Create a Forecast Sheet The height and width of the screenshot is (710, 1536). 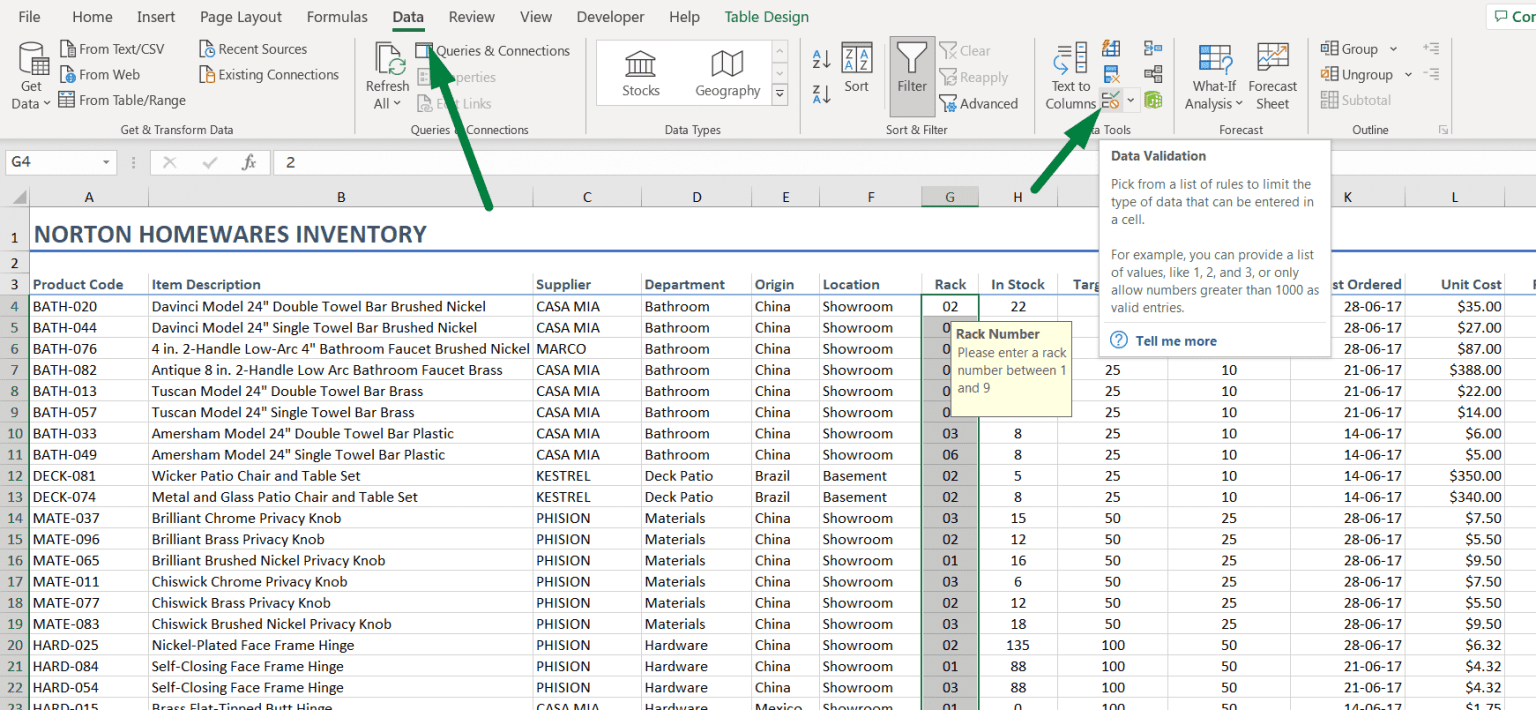point(1272,76)
